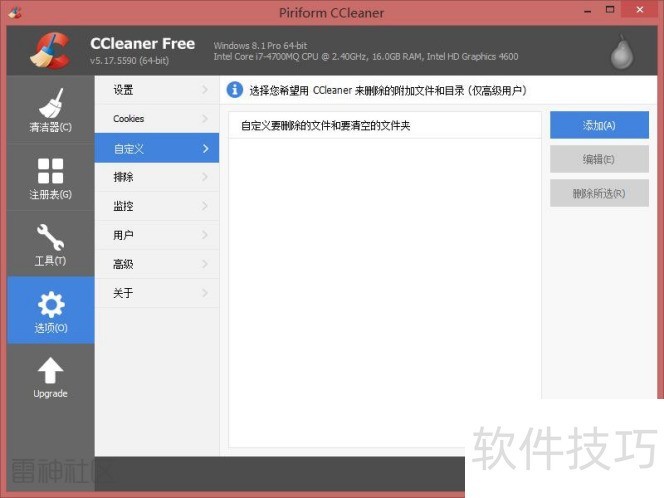
Task: Open the 工具(T) tools section
Action: [50, 244]
